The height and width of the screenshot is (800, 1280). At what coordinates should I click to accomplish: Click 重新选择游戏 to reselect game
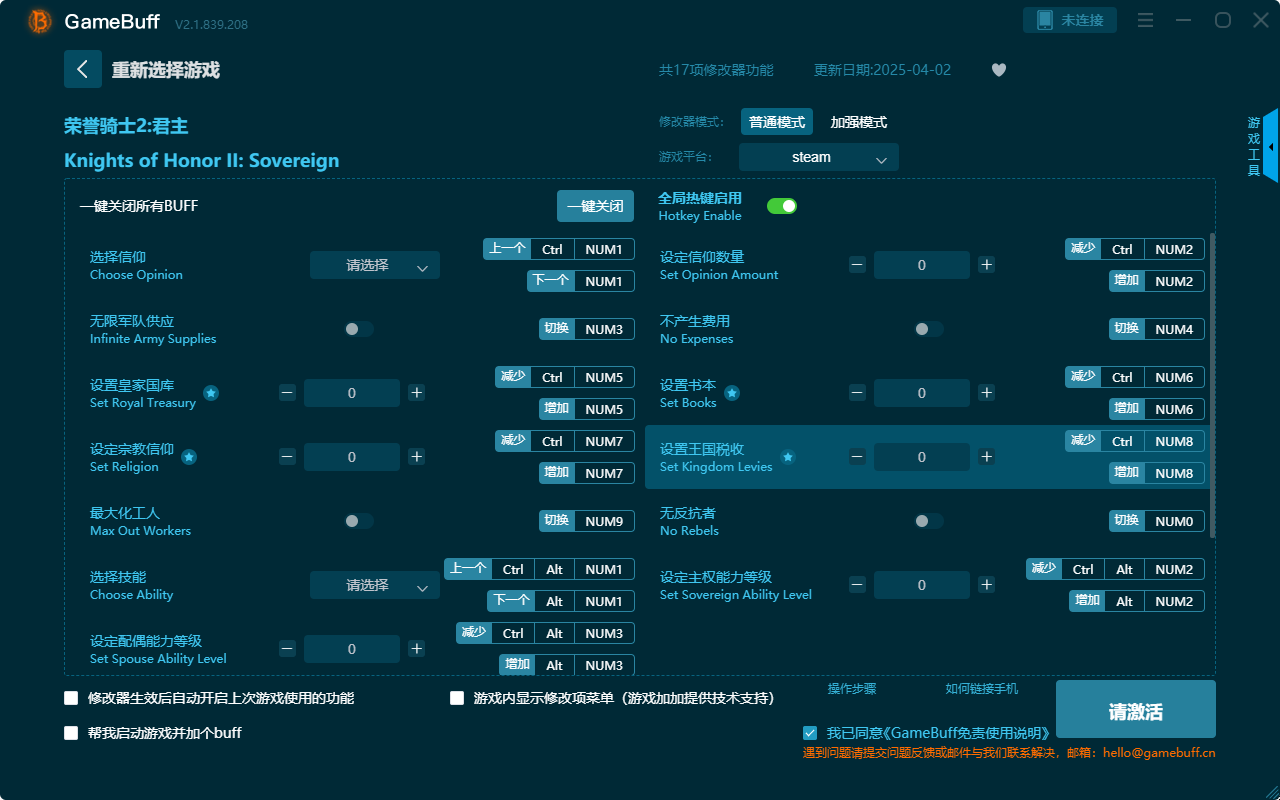pyautogui.click(x=166, y=70)
